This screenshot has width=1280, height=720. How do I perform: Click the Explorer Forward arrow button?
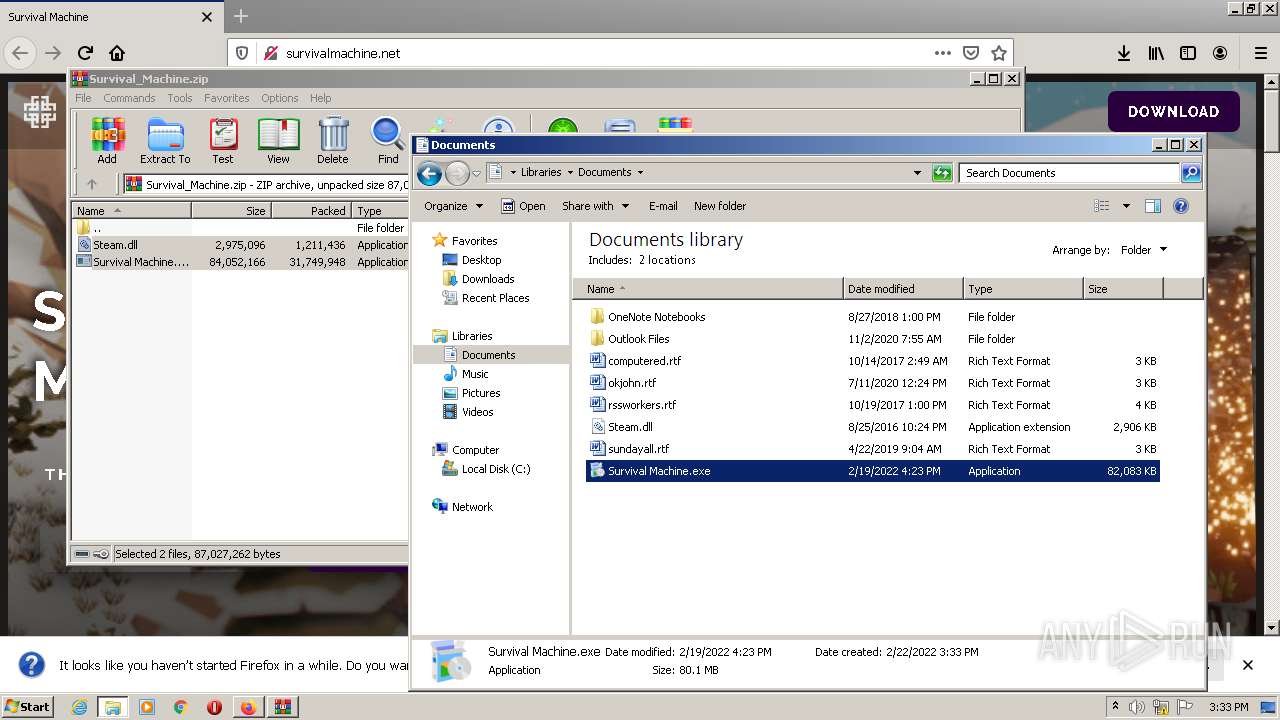[x=457, y=173]
